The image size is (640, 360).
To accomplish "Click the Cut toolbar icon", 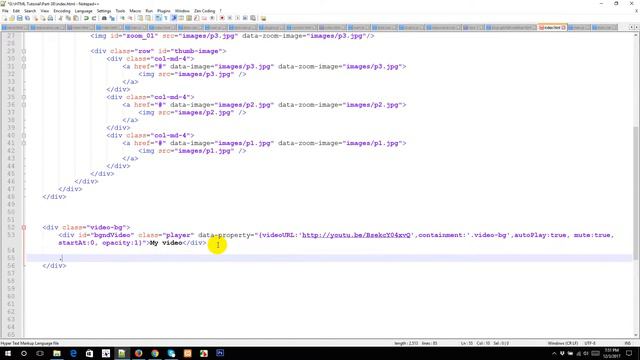I will click(60, 18).
